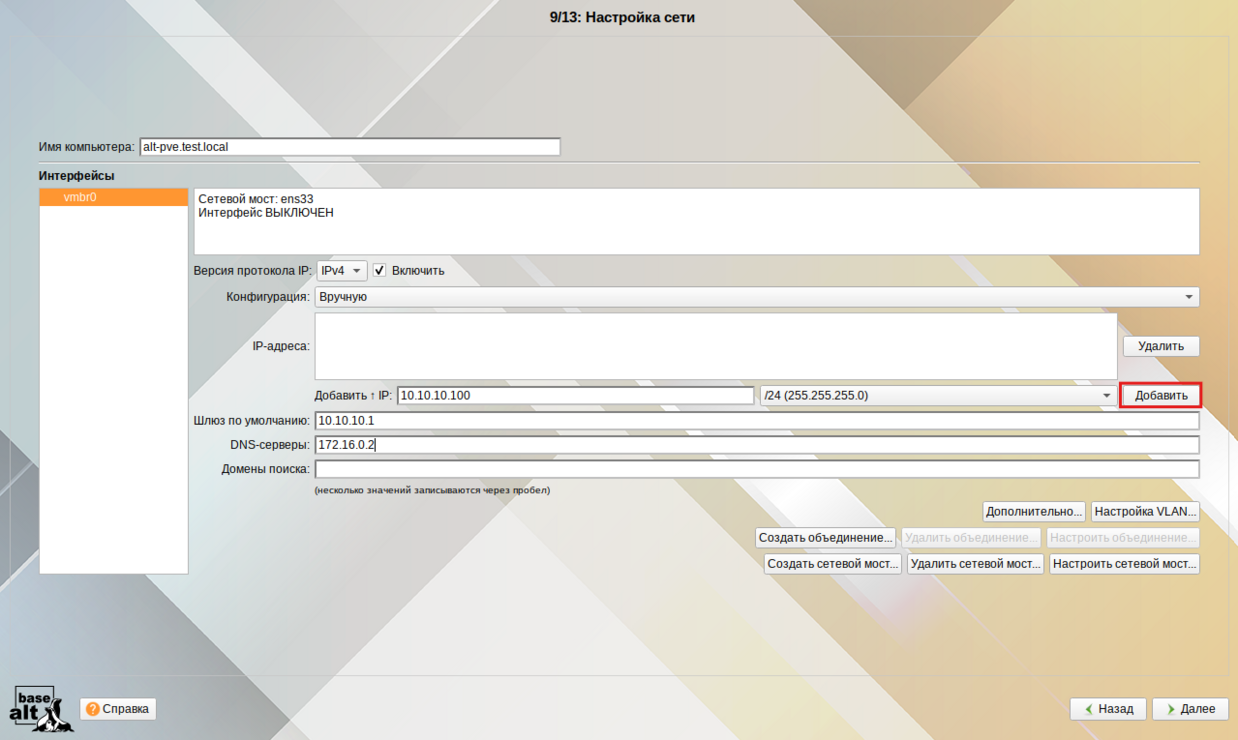
Task: Click Удалить сетевой мост button
Action: click(975, 564)
